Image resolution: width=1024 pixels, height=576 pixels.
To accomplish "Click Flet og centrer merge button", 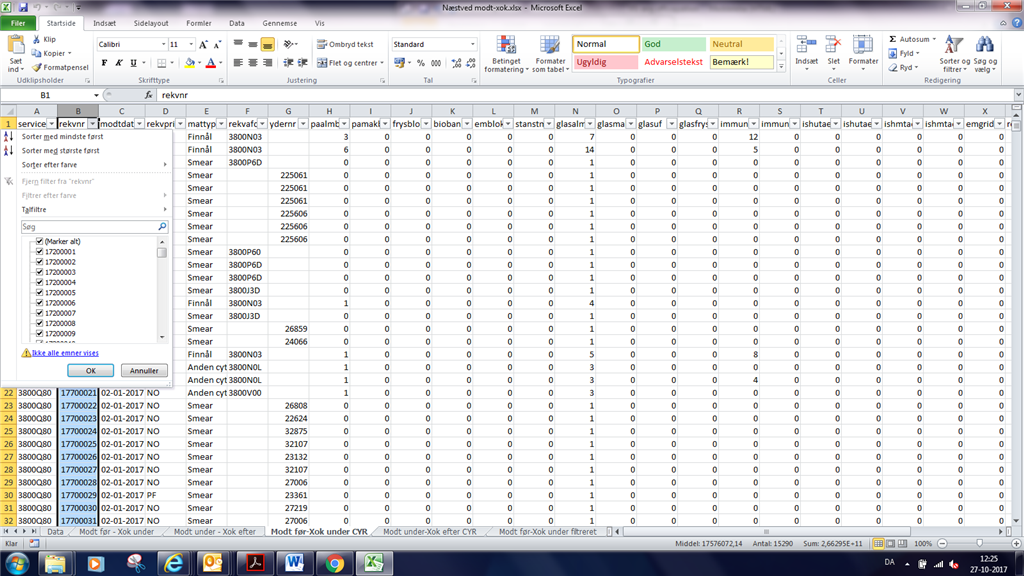I will [349, 63].
